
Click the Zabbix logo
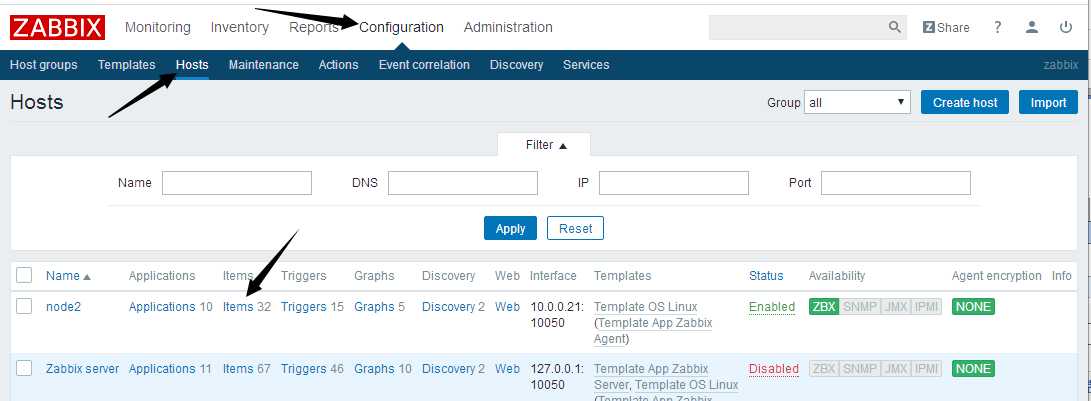(x=57, y=27)
